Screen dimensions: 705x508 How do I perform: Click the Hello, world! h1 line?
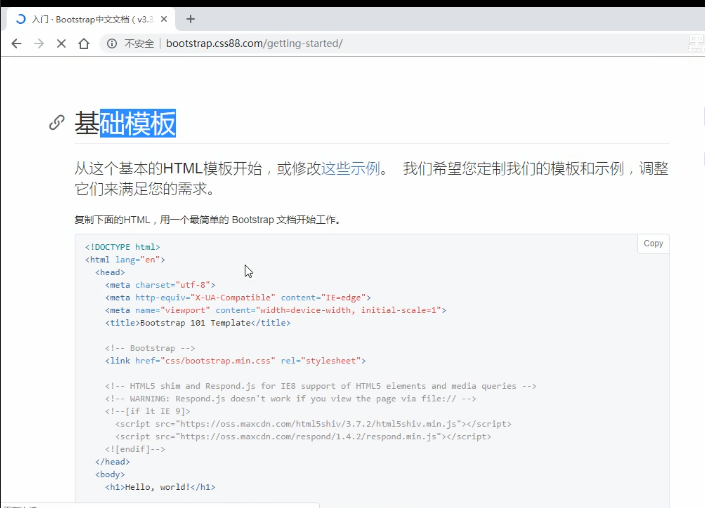coord(160,487)
